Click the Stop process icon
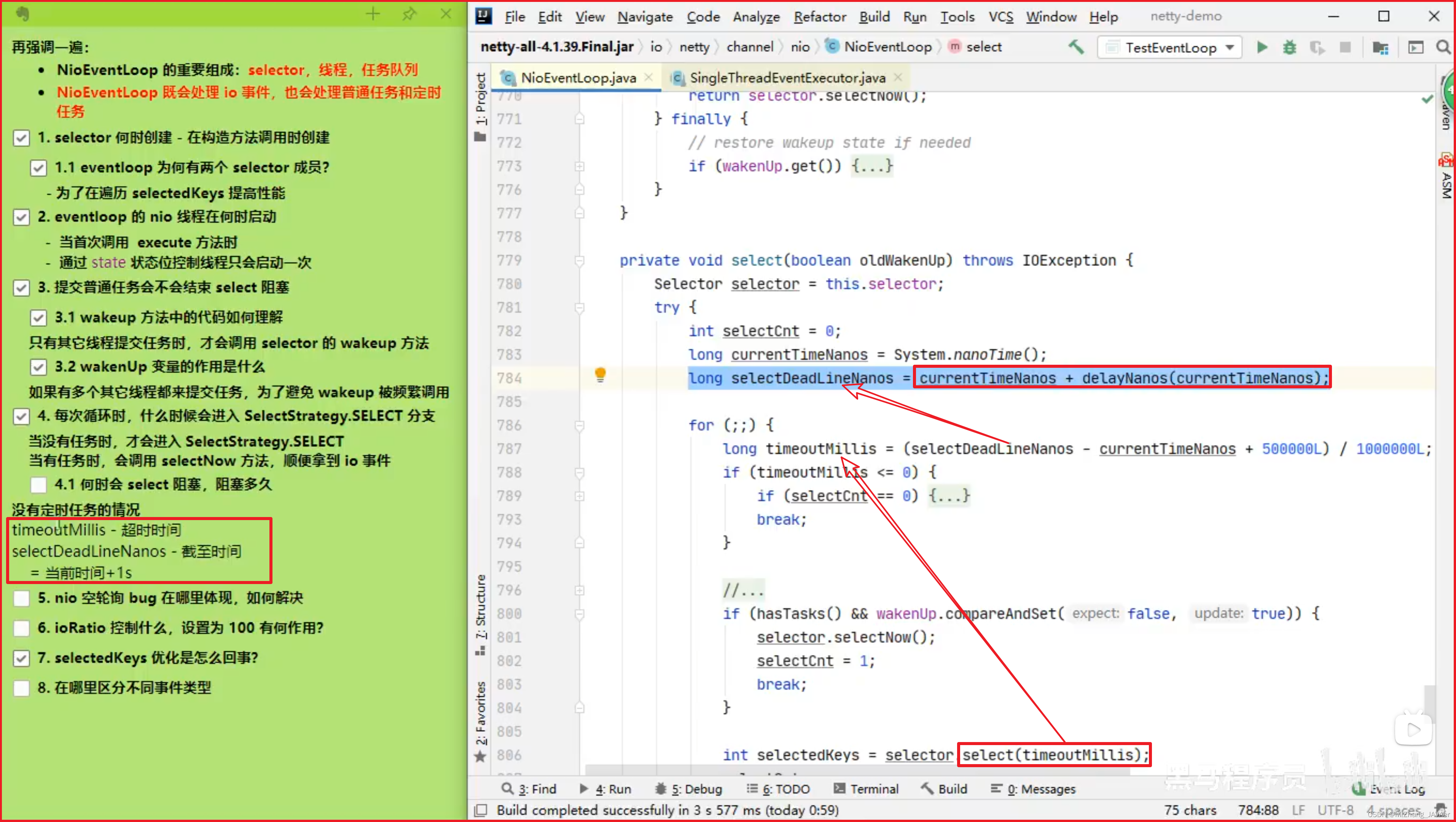 pos(1345,48)
